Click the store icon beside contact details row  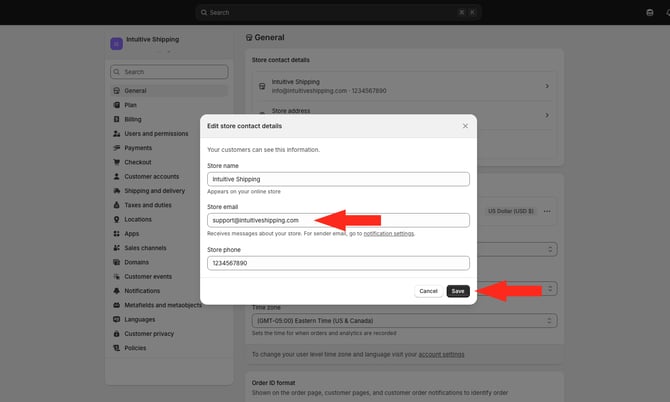262,86
